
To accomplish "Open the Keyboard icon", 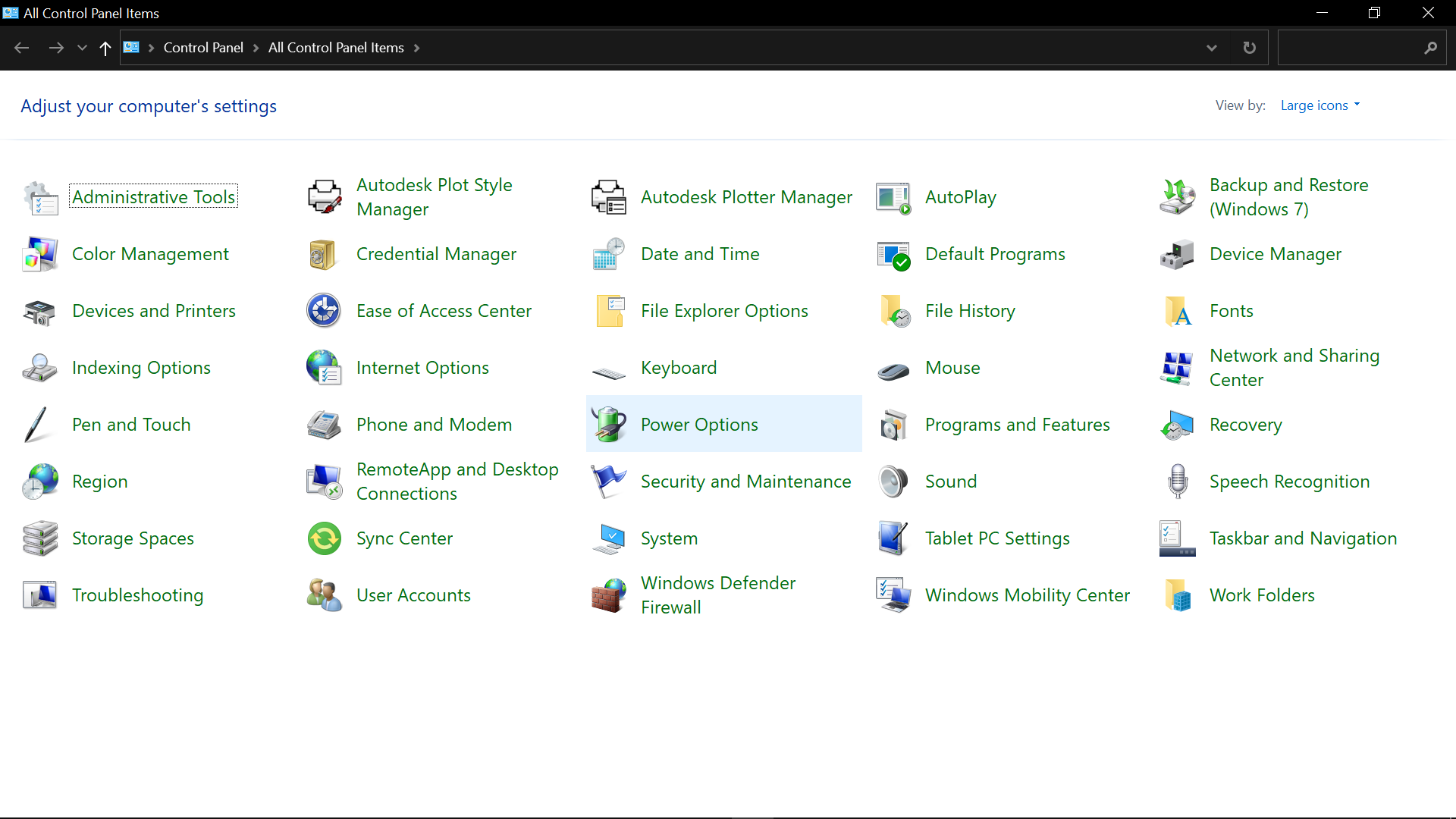I will (x=609, y=372).
